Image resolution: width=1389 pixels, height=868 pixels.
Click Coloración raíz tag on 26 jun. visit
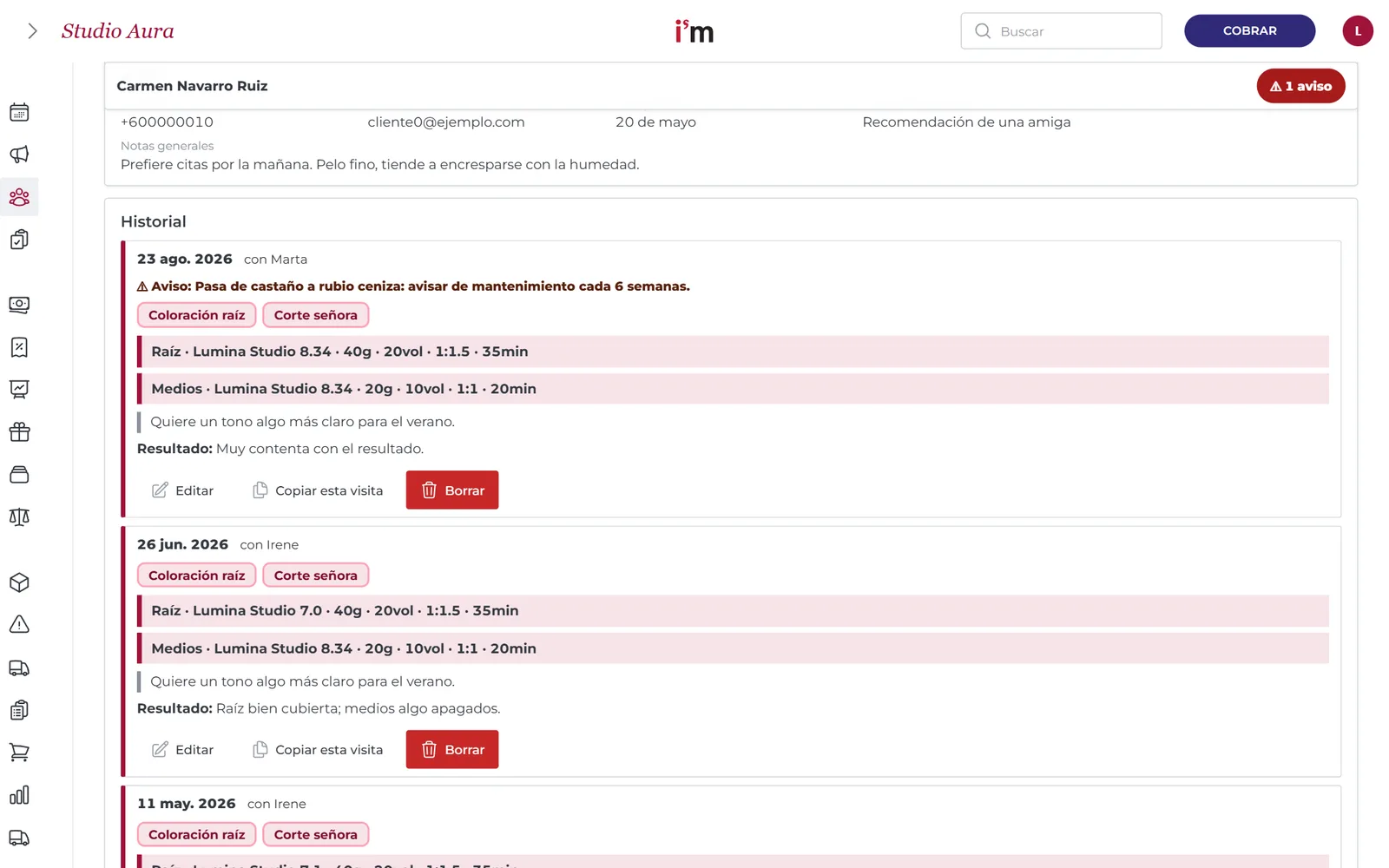tap(197, 575)
